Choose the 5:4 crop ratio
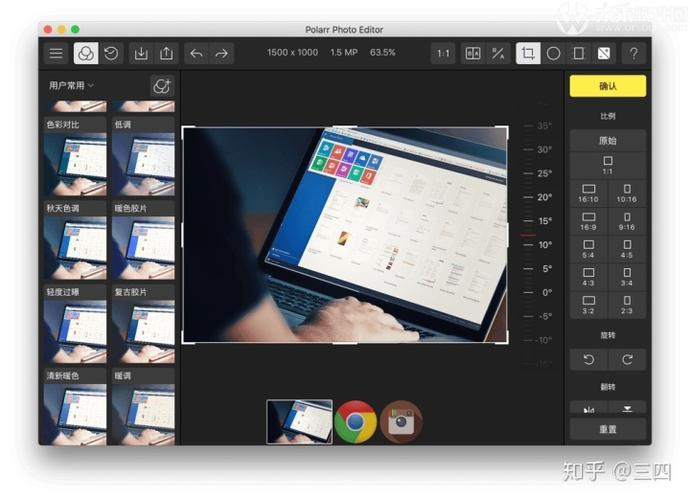 pos(589,249)
